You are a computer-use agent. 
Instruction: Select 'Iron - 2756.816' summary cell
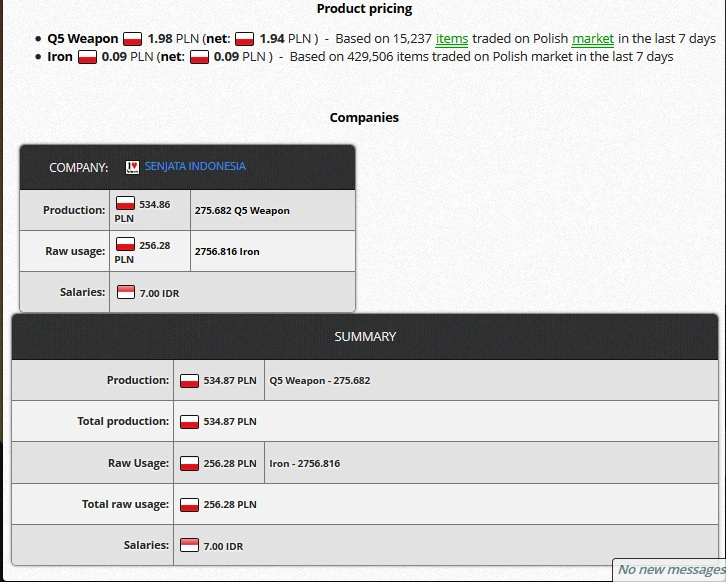[x=491, y=463]
